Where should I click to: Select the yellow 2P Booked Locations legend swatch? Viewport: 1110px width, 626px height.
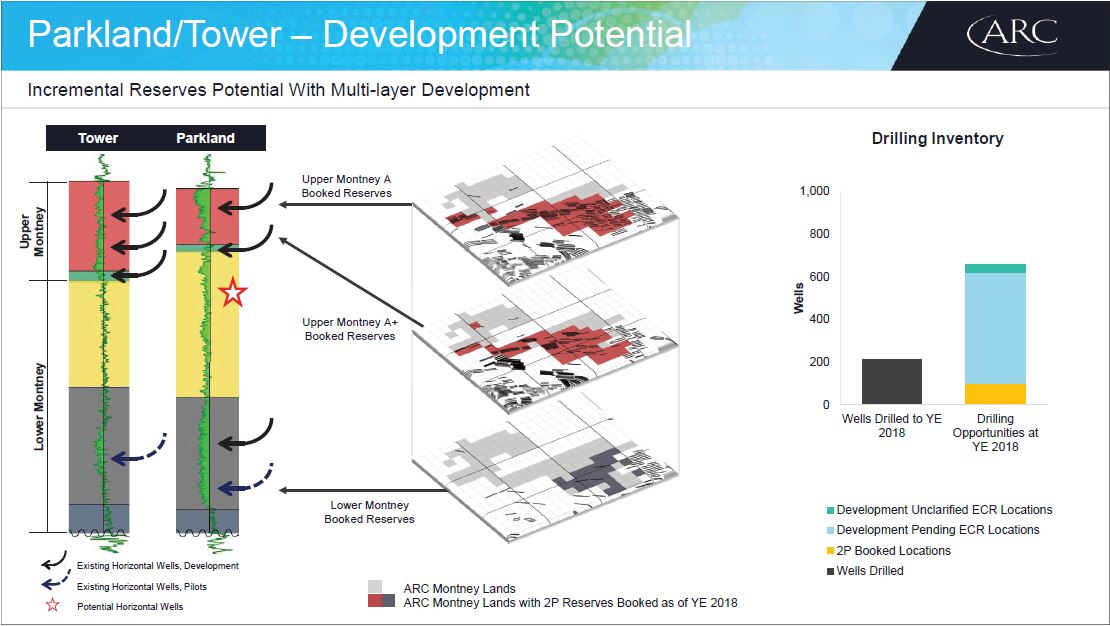[830, 550]
